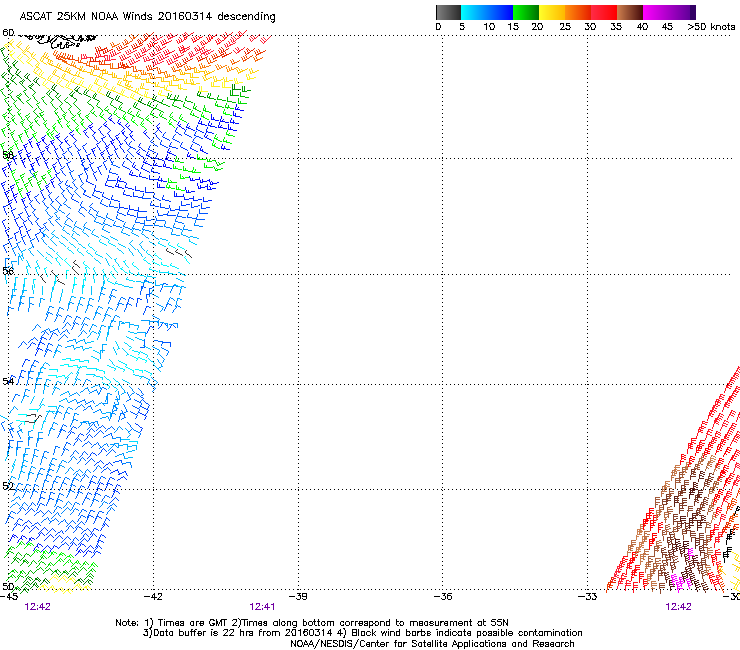
Task: Click the purple '12:42' time near -45
Action: pyautogui.click(x=38, y=607)
